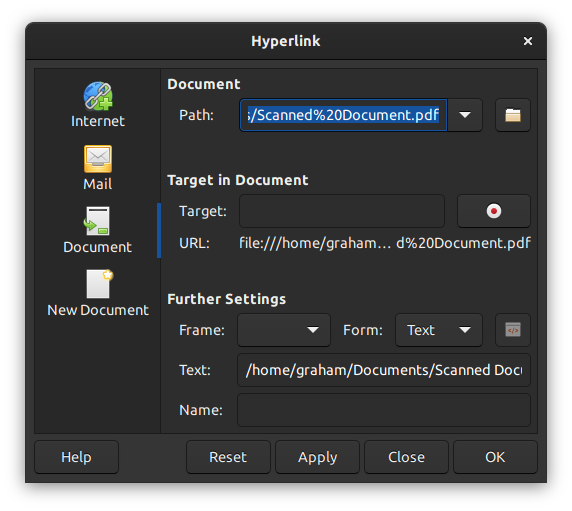The image size is (572, 511).
Task: Switch to the Mail tab label
Action: point(98,184)
